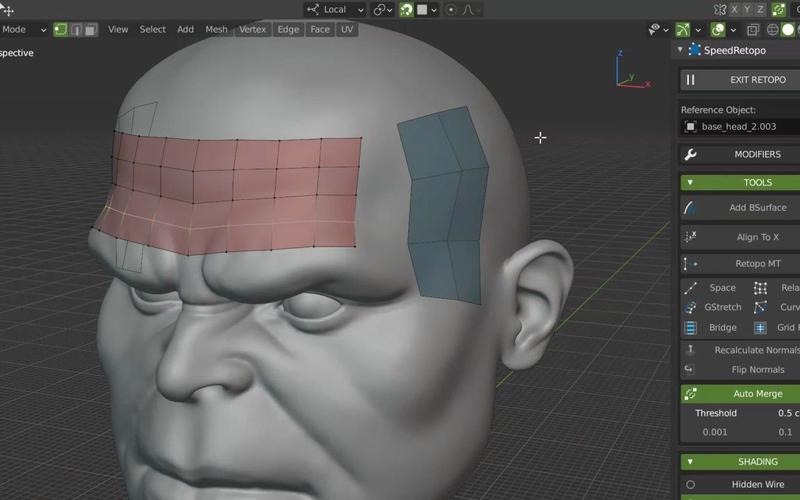Screen dimensions: 800x500
Task: Click EXIT RETOPO button
Action: click(740, 80)
